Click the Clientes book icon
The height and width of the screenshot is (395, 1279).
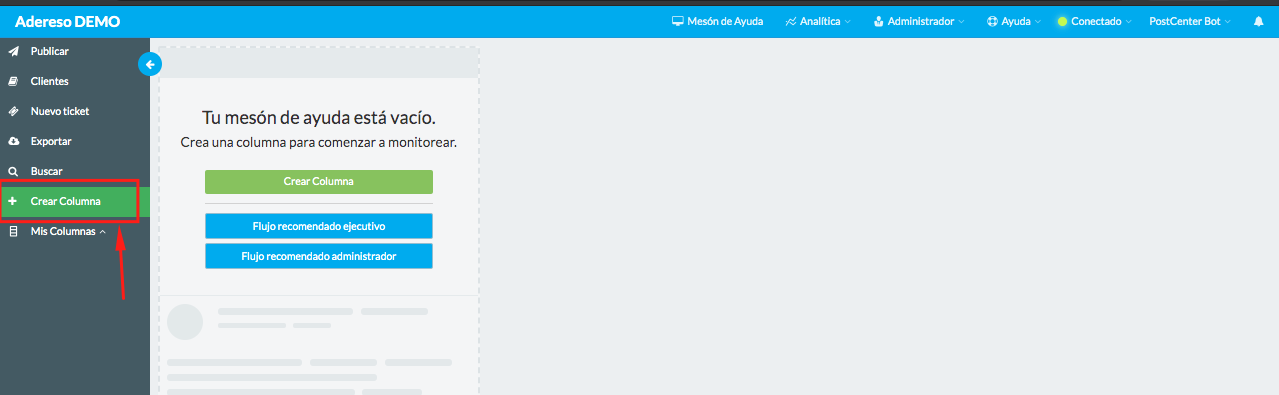point(13,81)
